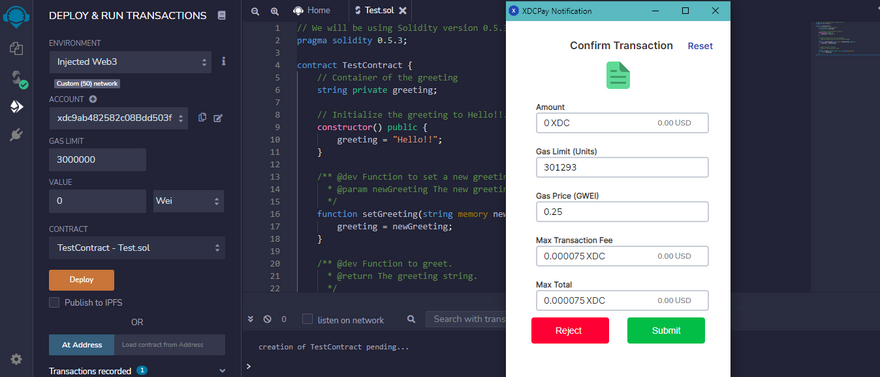The width and height of the screenshot is (880, 377).
Task: Click XDCPay Gas Price GWEI field
Action: pyautogui.click(x=622, y=212)
